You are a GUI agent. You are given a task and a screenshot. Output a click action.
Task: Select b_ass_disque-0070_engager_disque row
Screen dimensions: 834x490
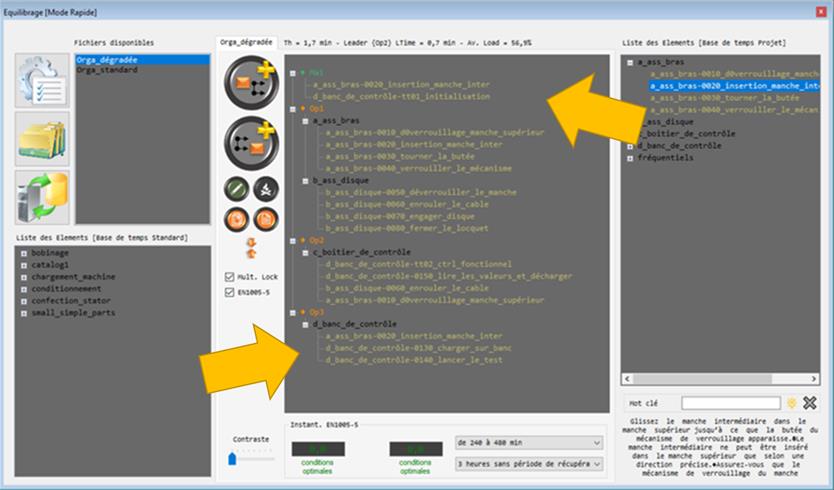pyautogui.click(x=400, y=216)
